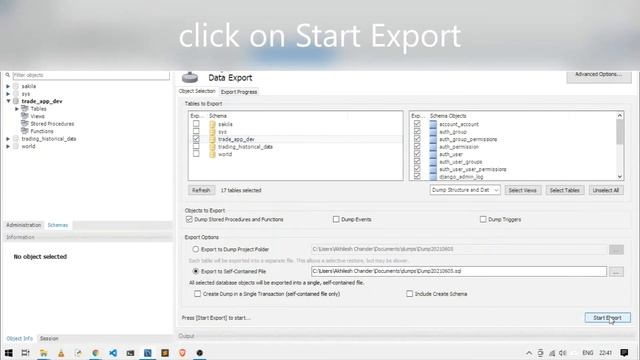This screenshot has width=640, height=360.
Task: Switch to Object Selection tab
Action: [x=197, y=91]
